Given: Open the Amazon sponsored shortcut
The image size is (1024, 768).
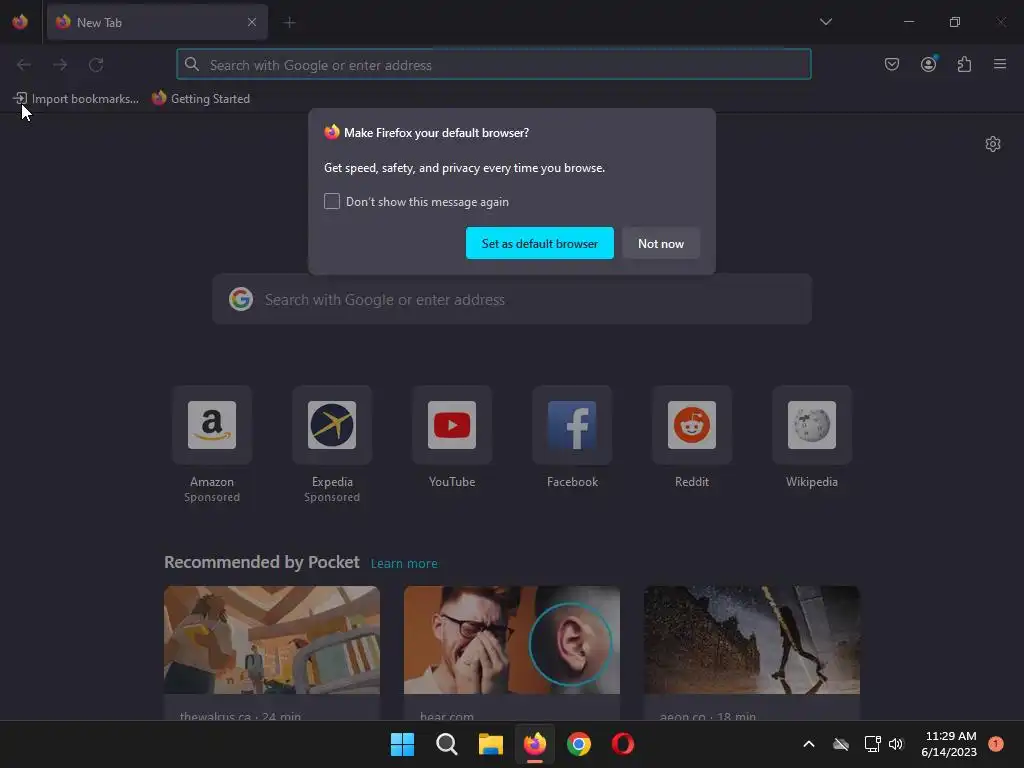Looking at the screenshot, I should (x=212, y=424).
